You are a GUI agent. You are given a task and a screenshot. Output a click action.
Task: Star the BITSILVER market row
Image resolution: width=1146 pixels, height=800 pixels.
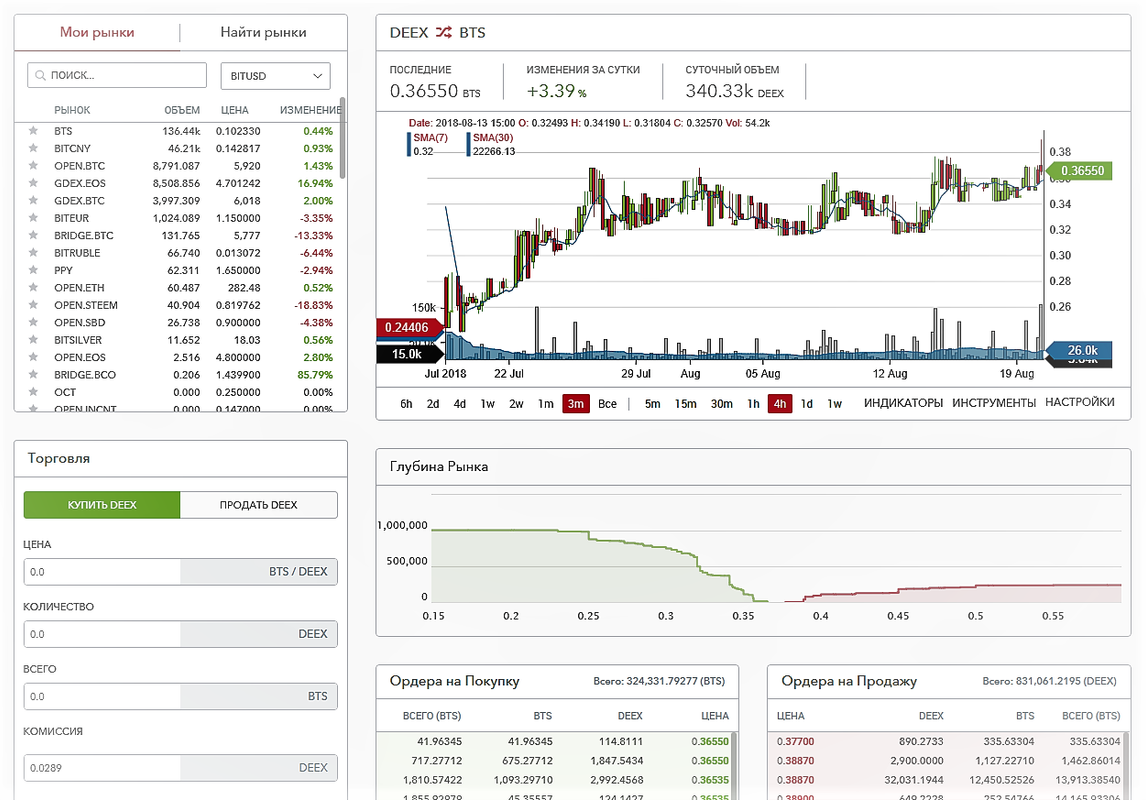point(33,340)
